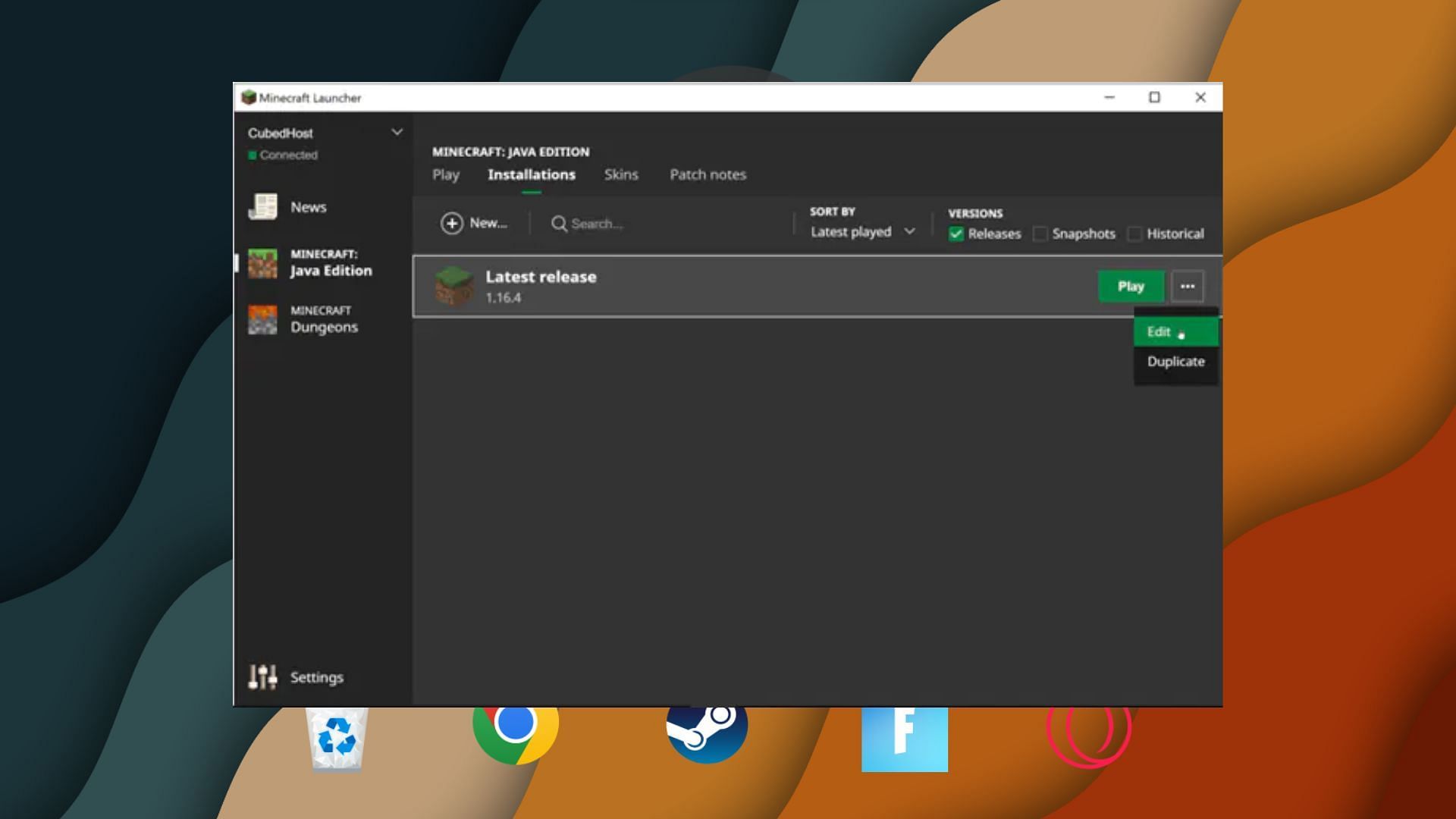The width and height of the screenshot is (1456, 819).
Task: Open Settings in the sidebar
Action: (x=316, y=677)
